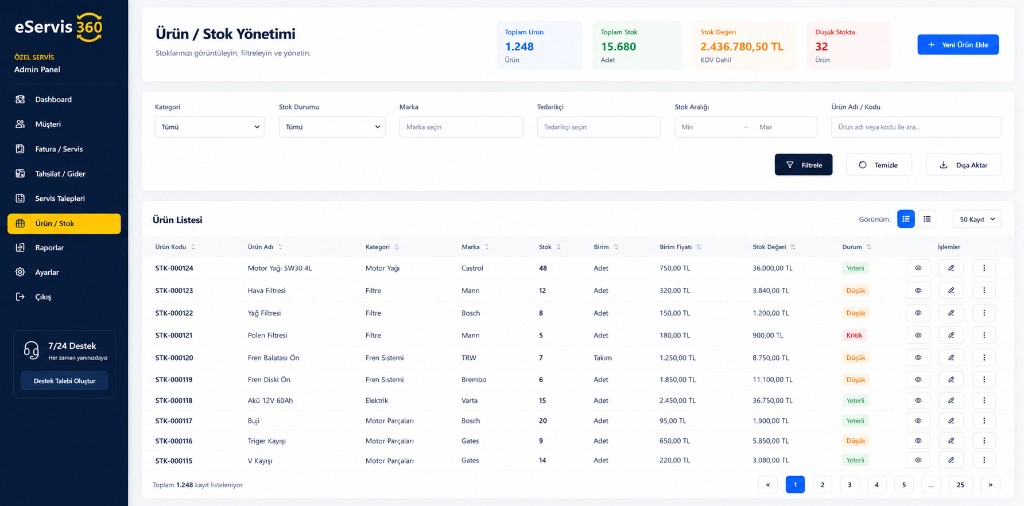Click the Kritik status badge
Viewport: 1024px width, 506px height.
(x=855, y=336)
